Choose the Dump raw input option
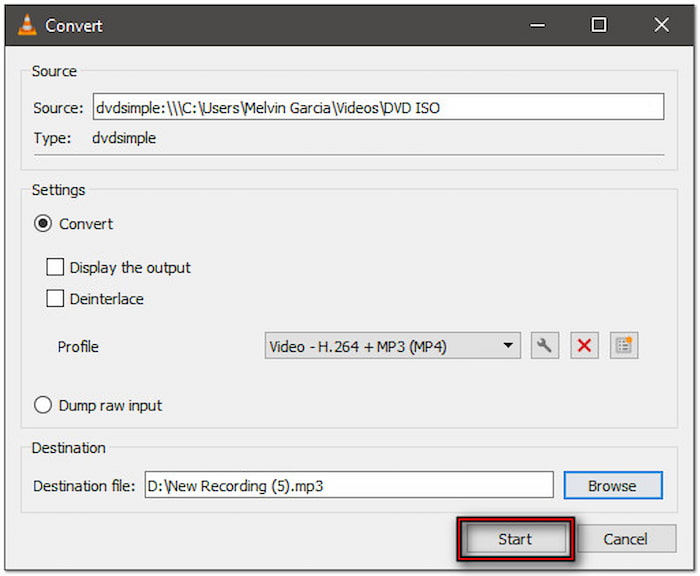 (x=43, y=405)
